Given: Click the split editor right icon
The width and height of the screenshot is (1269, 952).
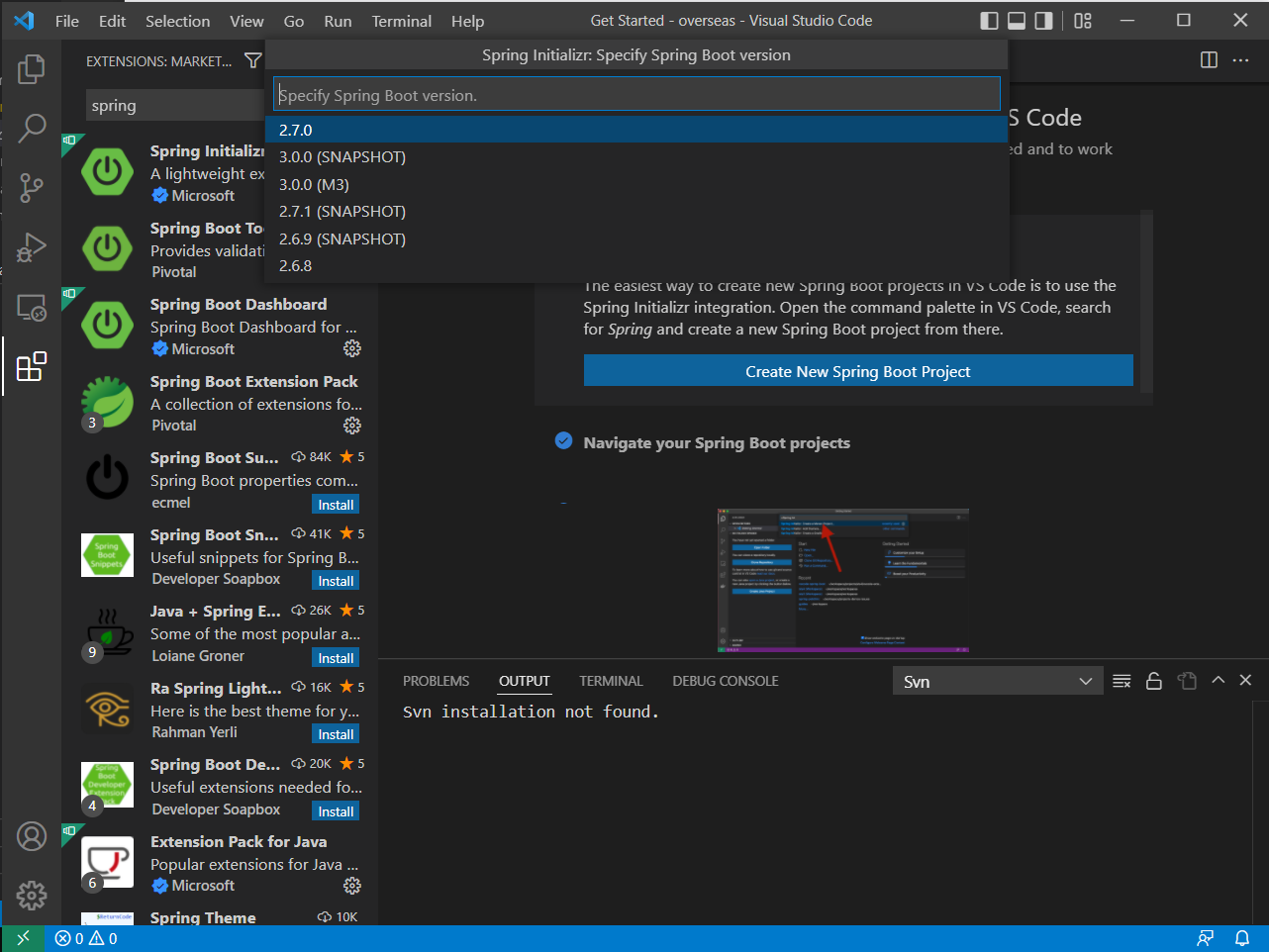Looking at the screenshot, I should 1209,60.
